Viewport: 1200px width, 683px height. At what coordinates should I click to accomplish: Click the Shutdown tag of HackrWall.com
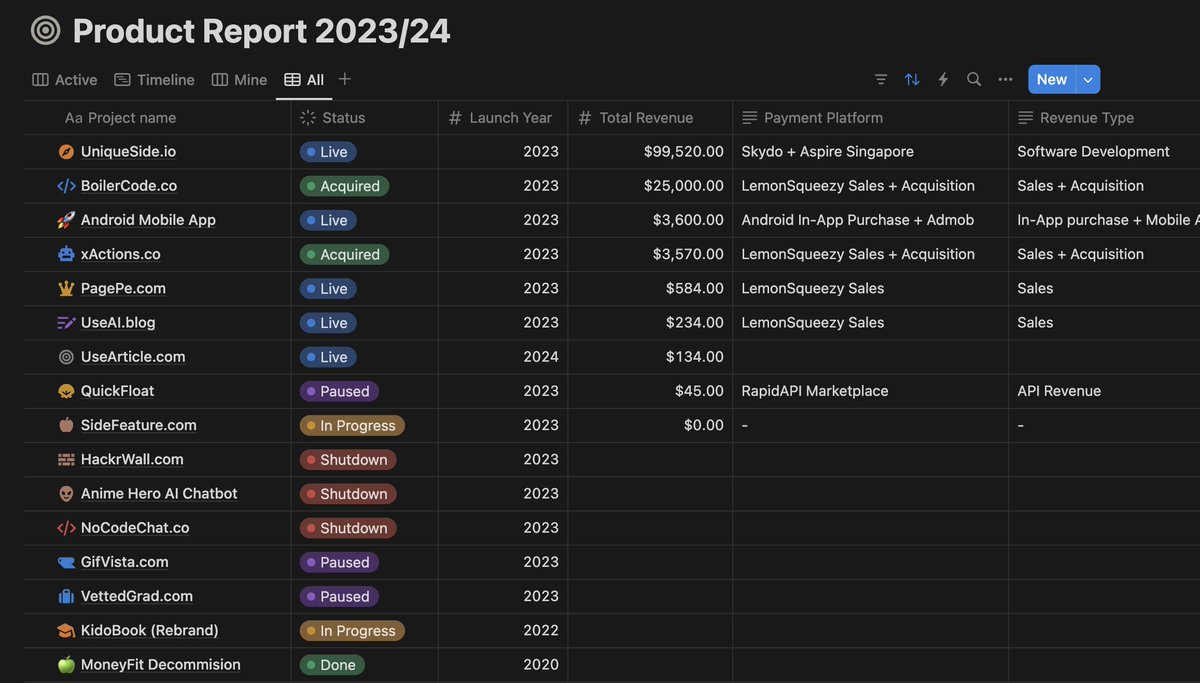point(348,459)
